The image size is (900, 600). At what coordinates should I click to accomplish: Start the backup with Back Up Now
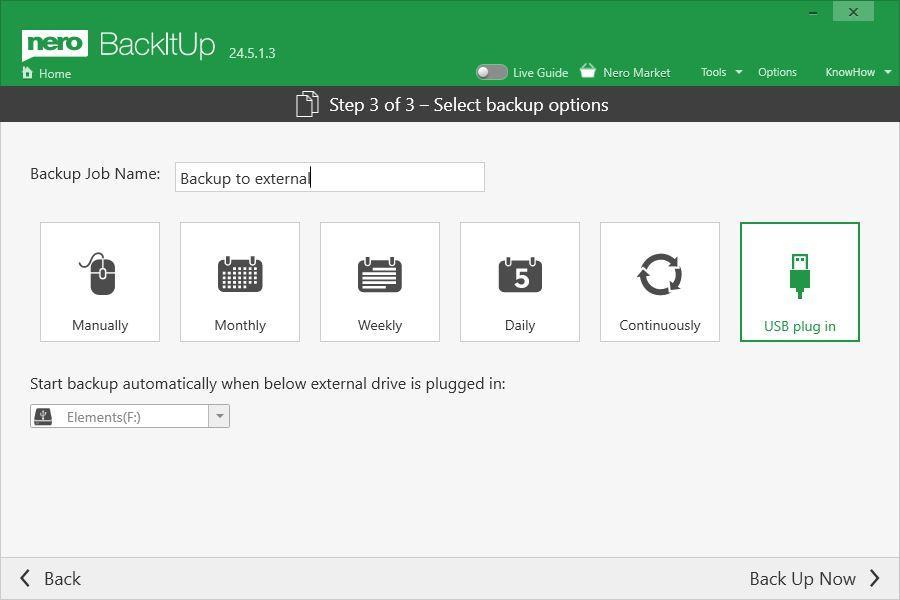[802, 578]
